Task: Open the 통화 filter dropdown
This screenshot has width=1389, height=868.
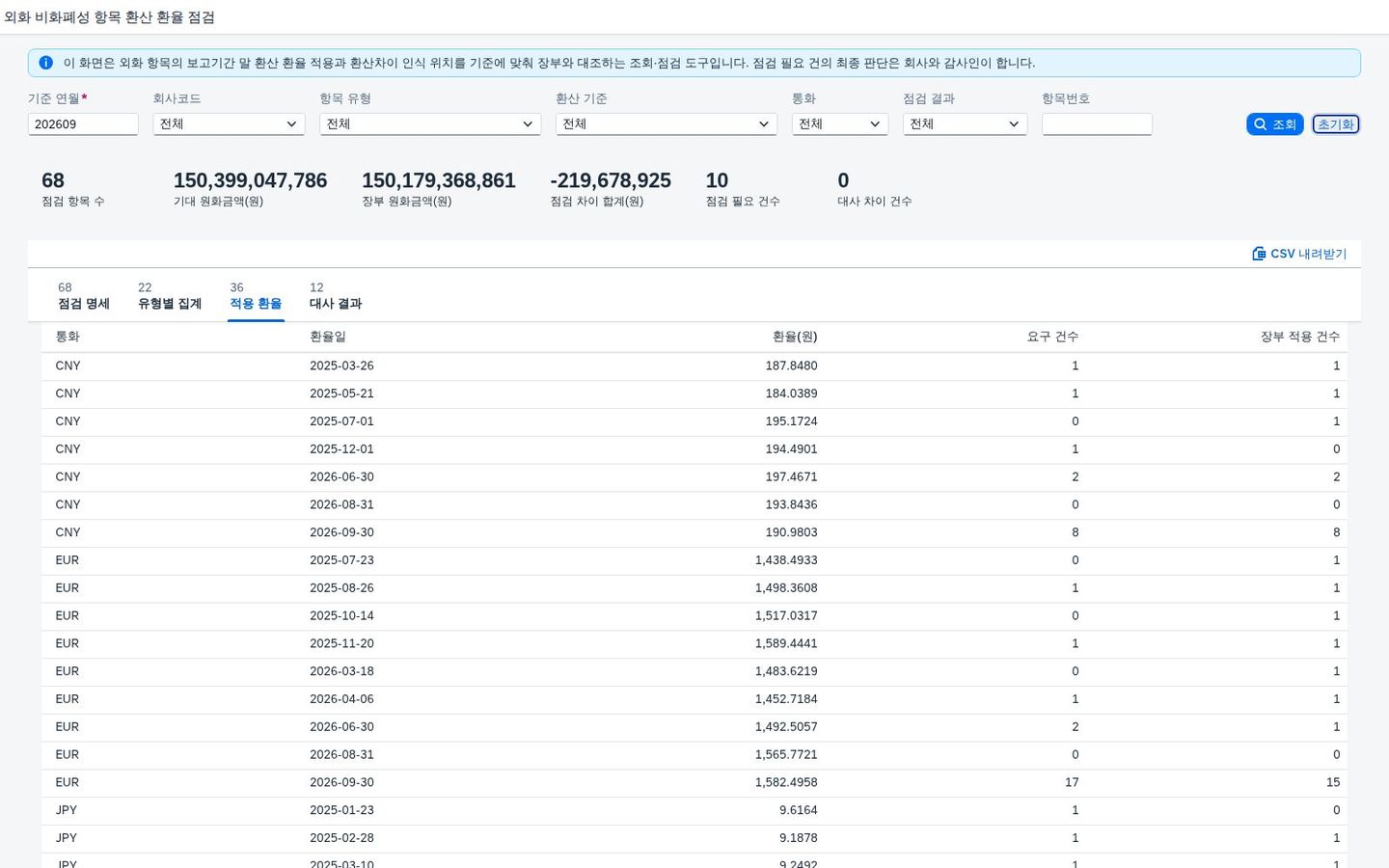Action: (x=840, y=124)
